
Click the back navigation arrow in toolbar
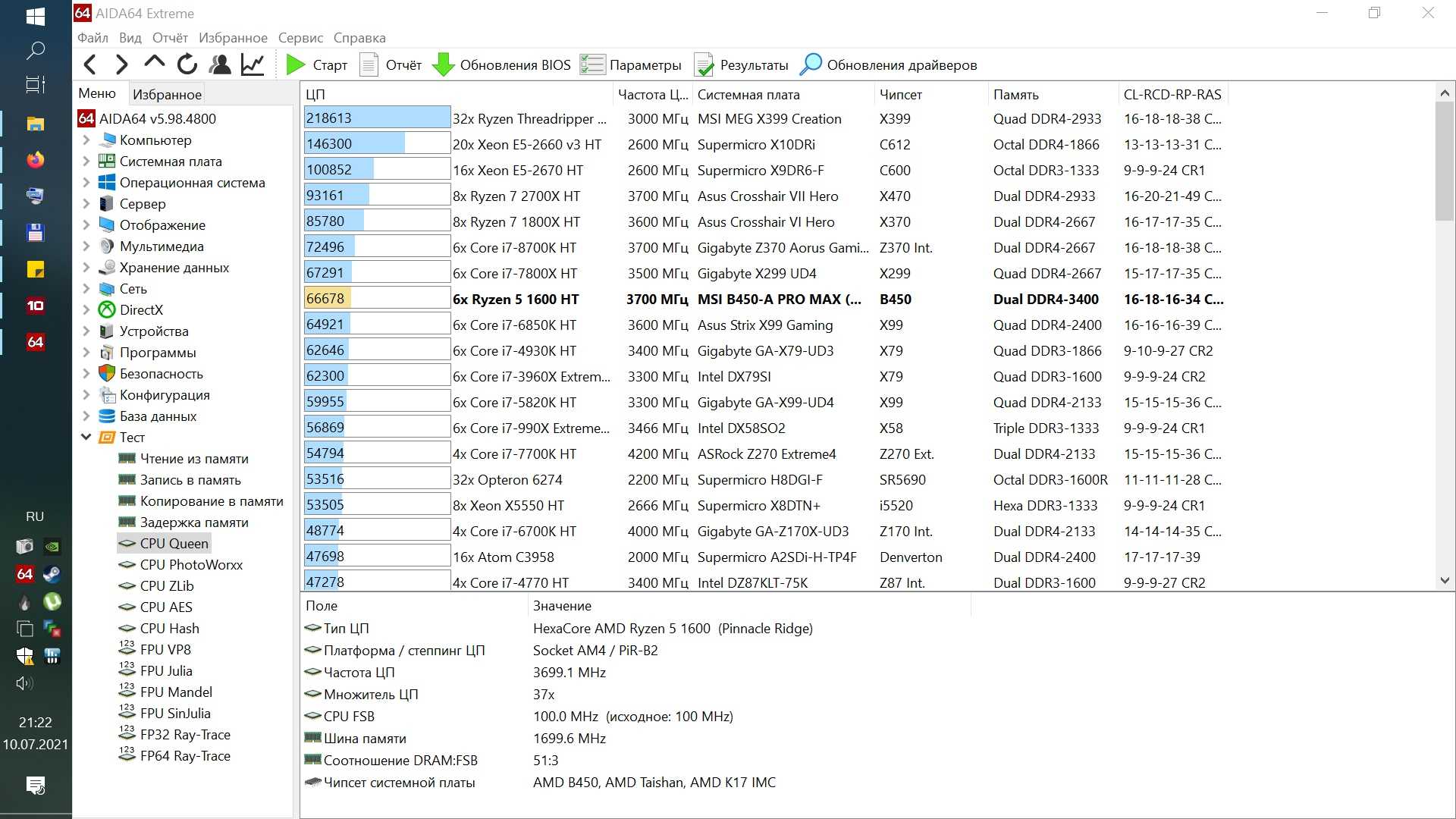click(90, 65)
